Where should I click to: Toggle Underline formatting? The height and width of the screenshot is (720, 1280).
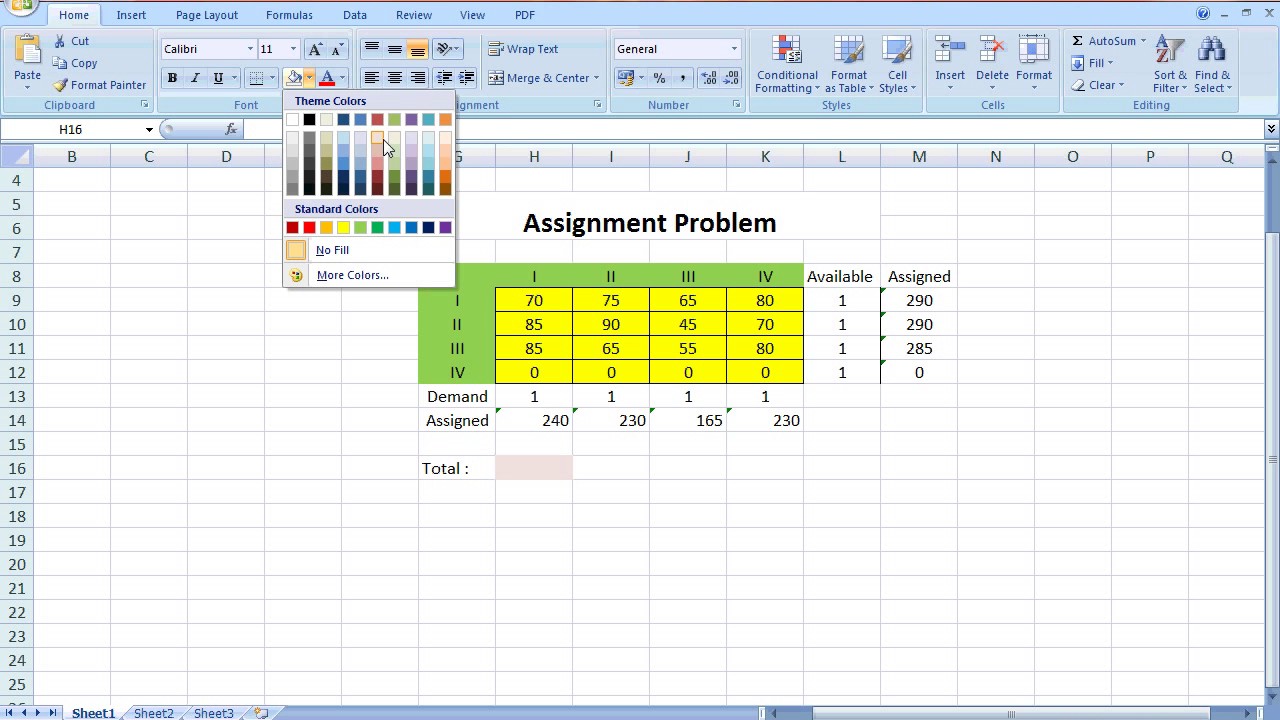pyautogui.click(x=218, y=78)
